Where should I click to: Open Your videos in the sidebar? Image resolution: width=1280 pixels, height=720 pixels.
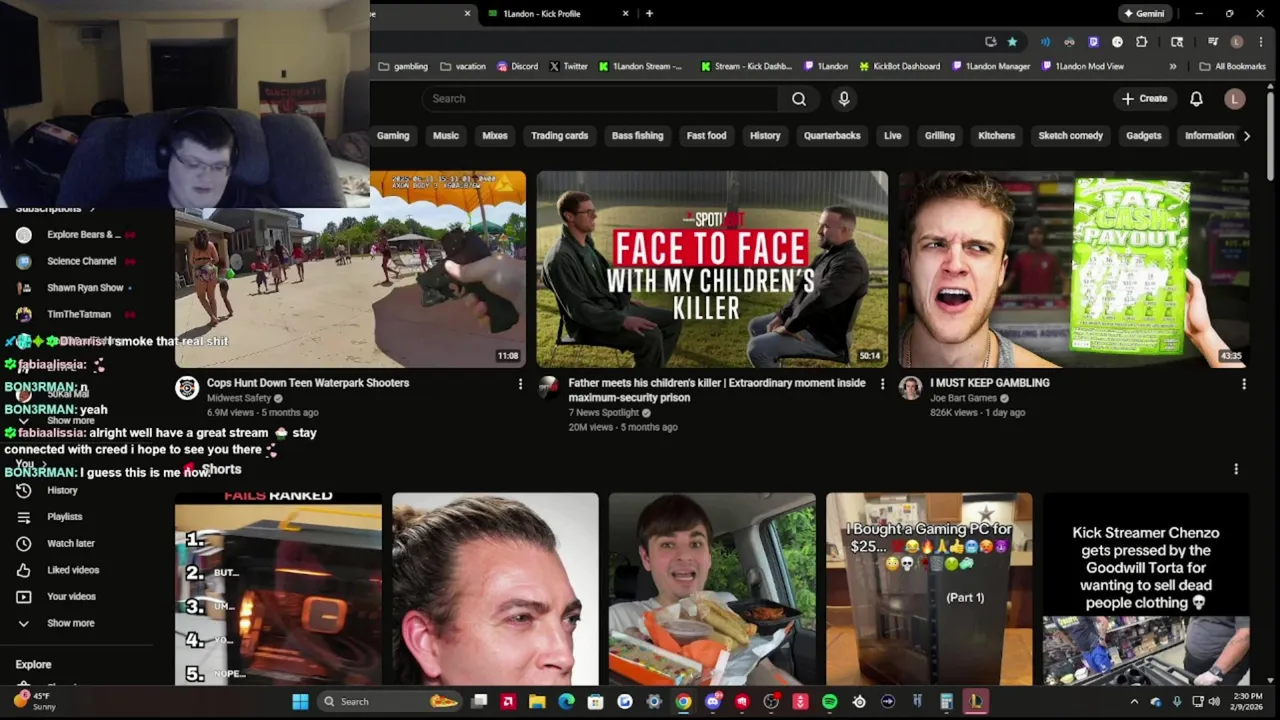pyautogui.click(x=72, y=597)
